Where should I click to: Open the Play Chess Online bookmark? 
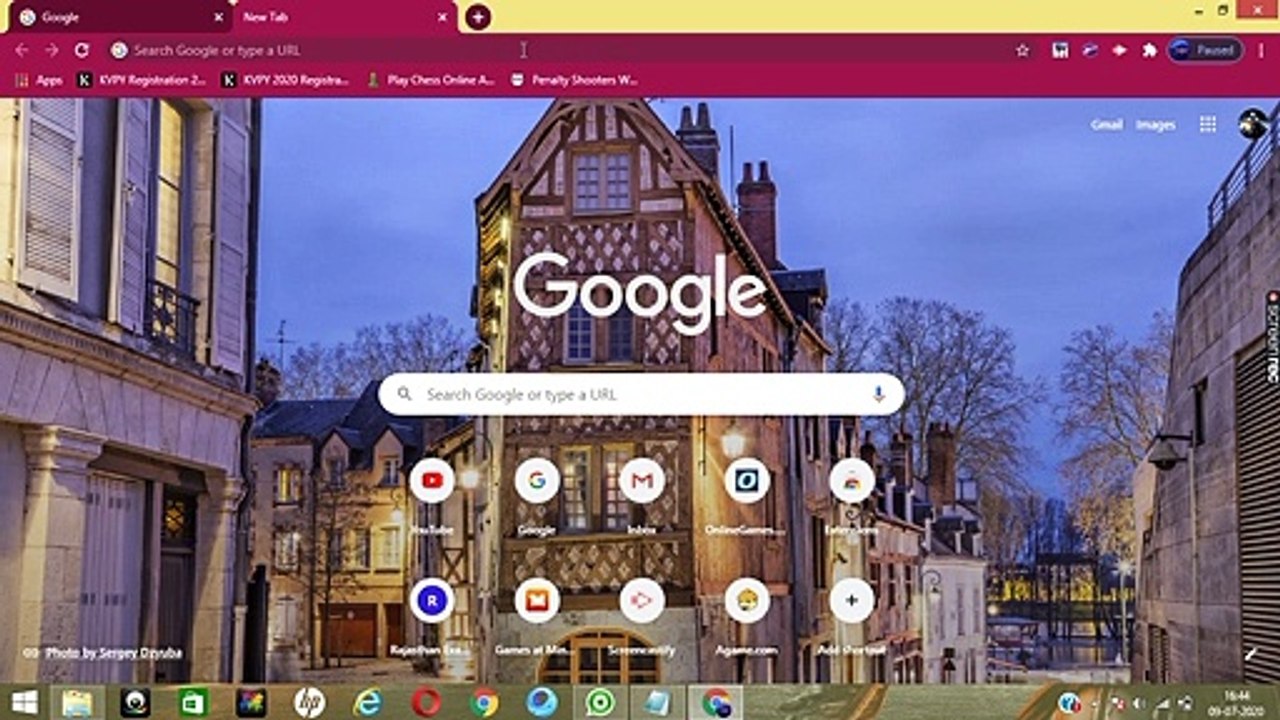(432, 80)
